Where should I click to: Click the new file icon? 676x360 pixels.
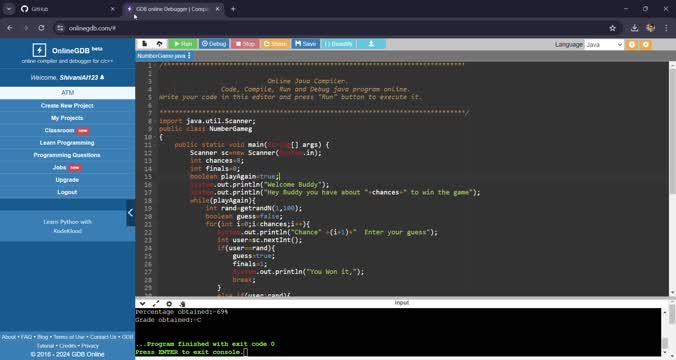tap(145, 44)
